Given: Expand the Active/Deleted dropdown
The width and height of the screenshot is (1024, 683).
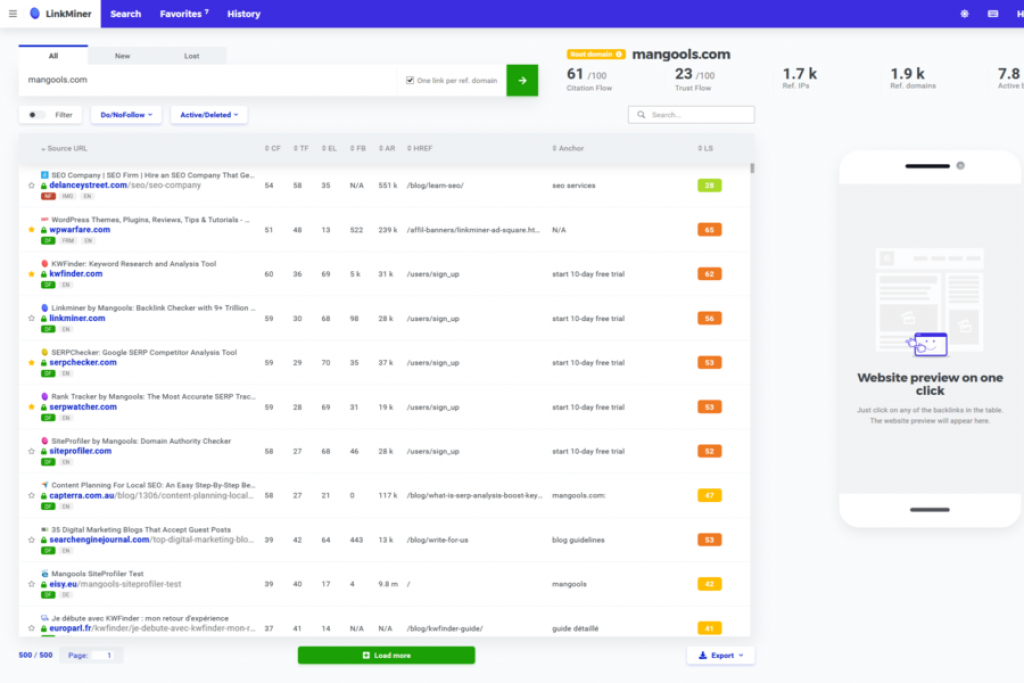Looking at the screenshot, I should coord(209,115).
